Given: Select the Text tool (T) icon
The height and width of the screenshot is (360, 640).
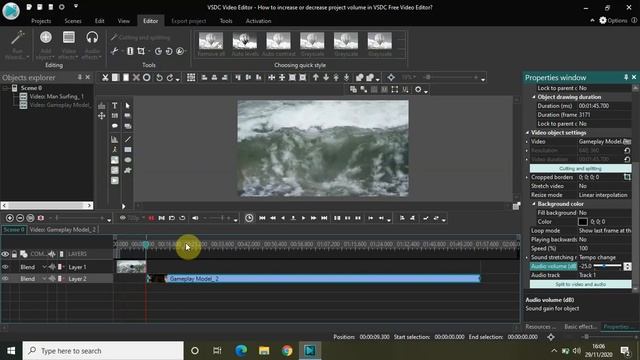Looking at the screenshot, I should [x=115, y=106].
